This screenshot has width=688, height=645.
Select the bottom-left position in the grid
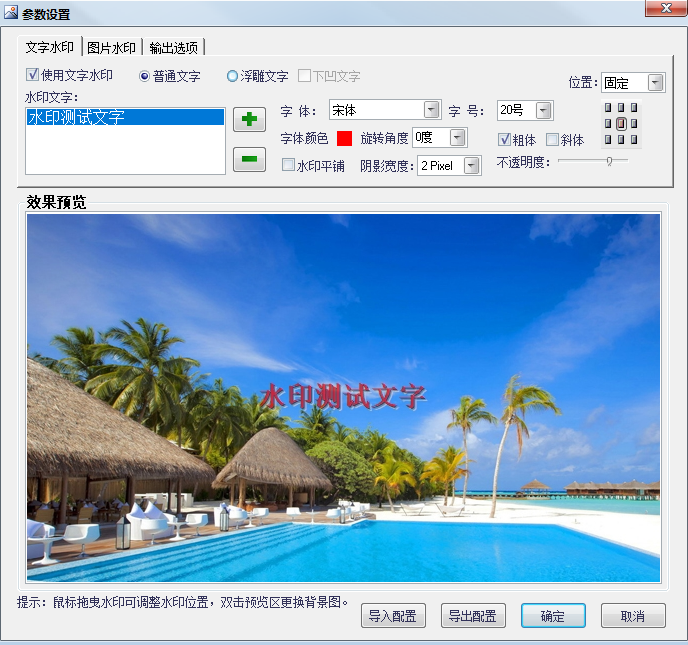point(608,139)
